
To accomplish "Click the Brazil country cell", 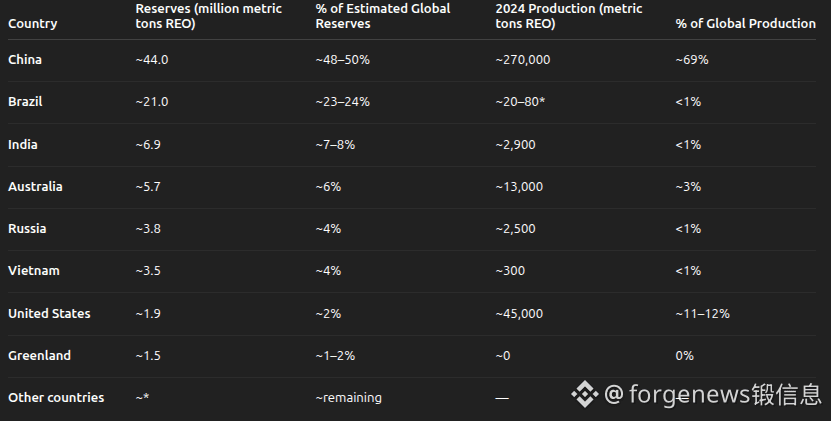I will click(25, 102).
